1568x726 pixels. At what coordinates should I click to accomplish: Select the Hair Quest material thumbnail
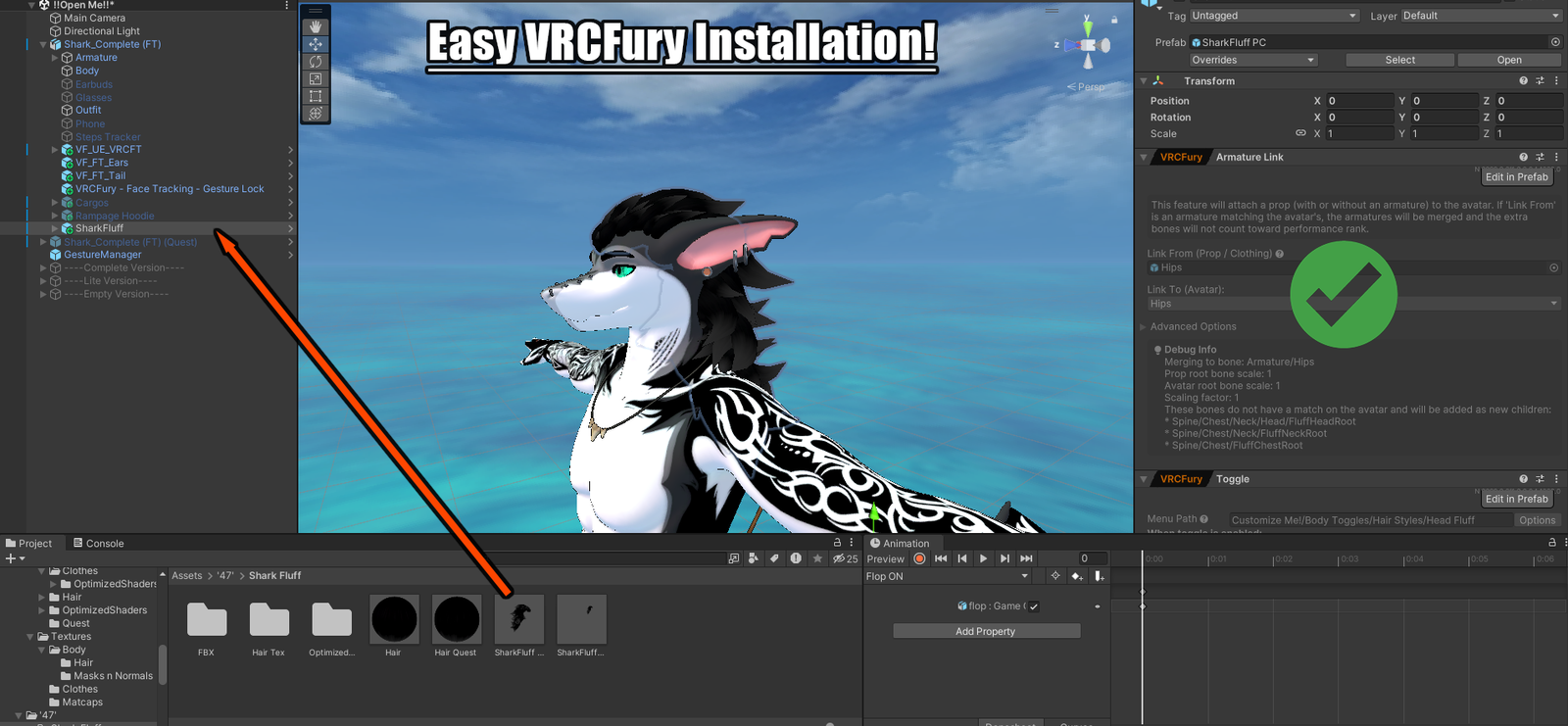(456, 619)
